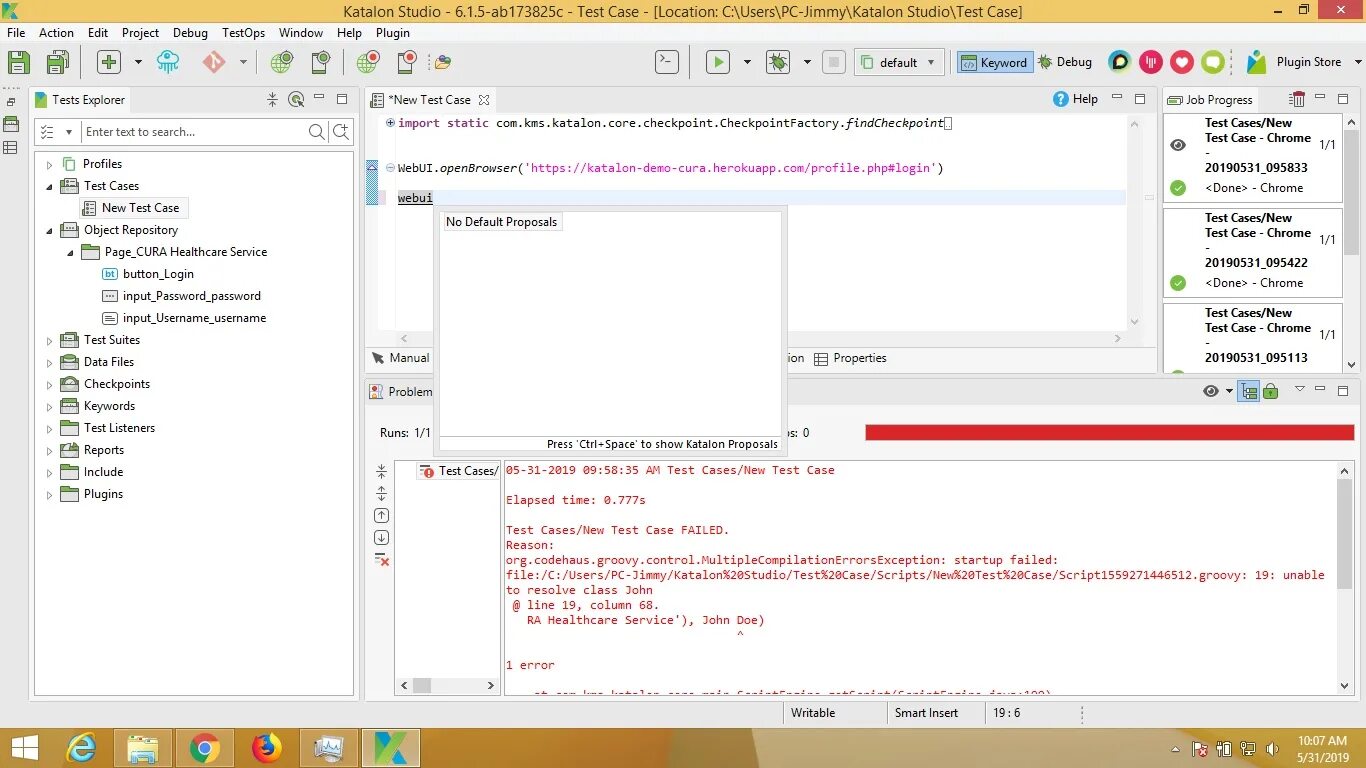Switch to Keyword perspective

993,62
